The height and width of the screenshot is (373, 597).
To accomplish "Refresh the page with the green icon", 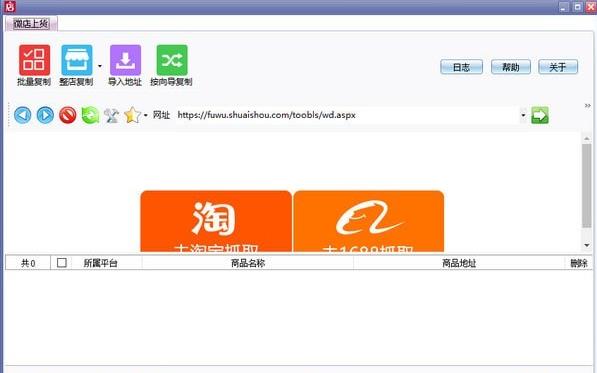I will point(90,115).
